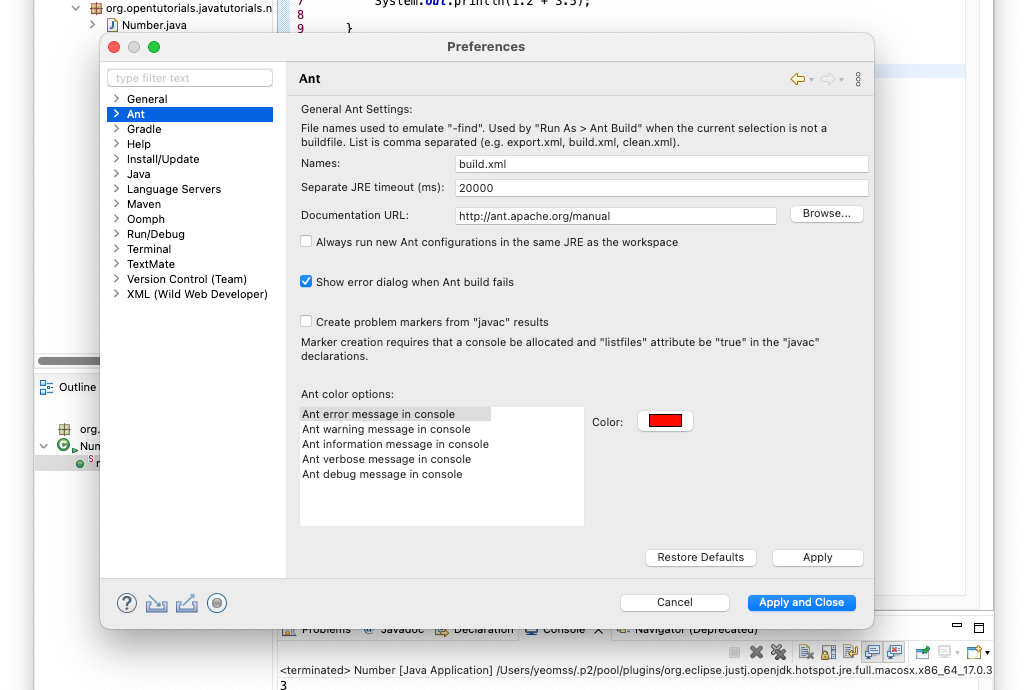The image size is (1028, 690).
Task: Click the Outline view icon
Action: pos(47,388)
